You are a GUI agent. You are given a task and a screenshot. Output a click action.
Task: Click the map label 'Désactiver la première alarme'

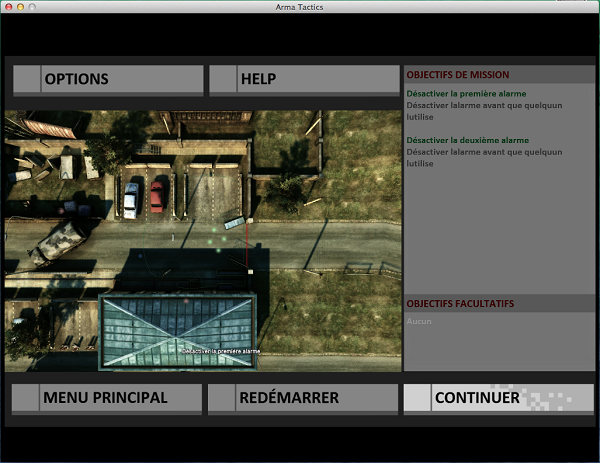coord(221,351)
